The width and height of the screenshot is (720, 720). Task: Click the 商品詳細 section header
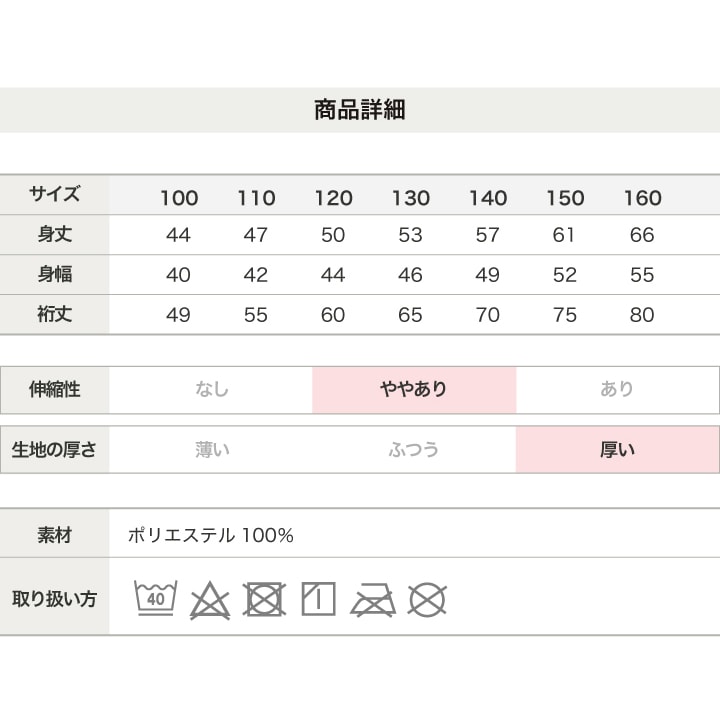coord(360,110)
